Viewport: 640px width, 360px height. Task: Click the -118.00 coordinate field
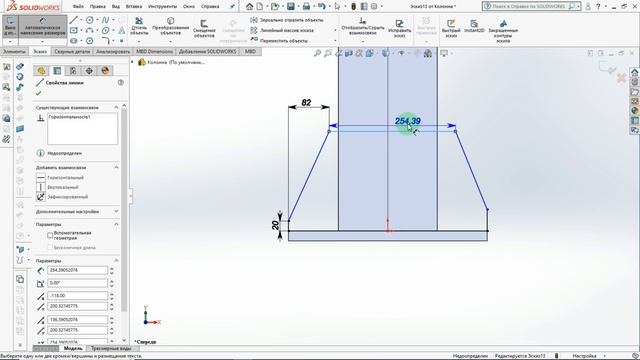[x=78, y=296]
